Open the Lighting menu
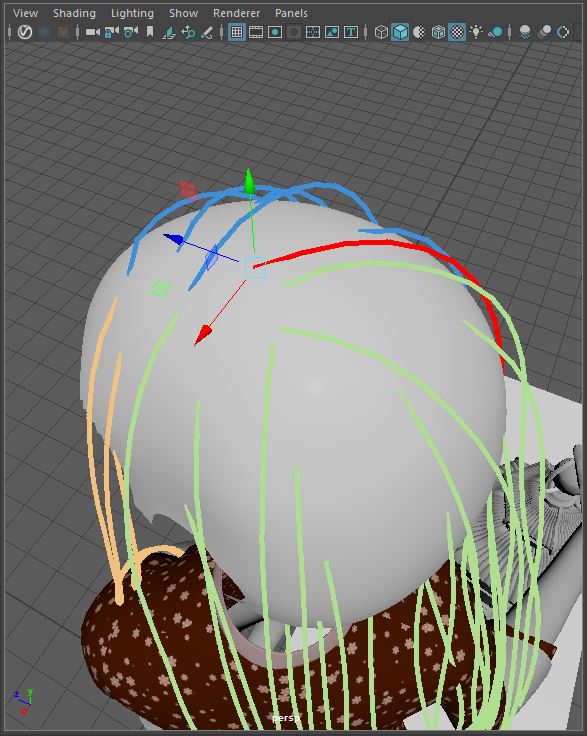Screen dimensions: 587x736 point(132,13)
